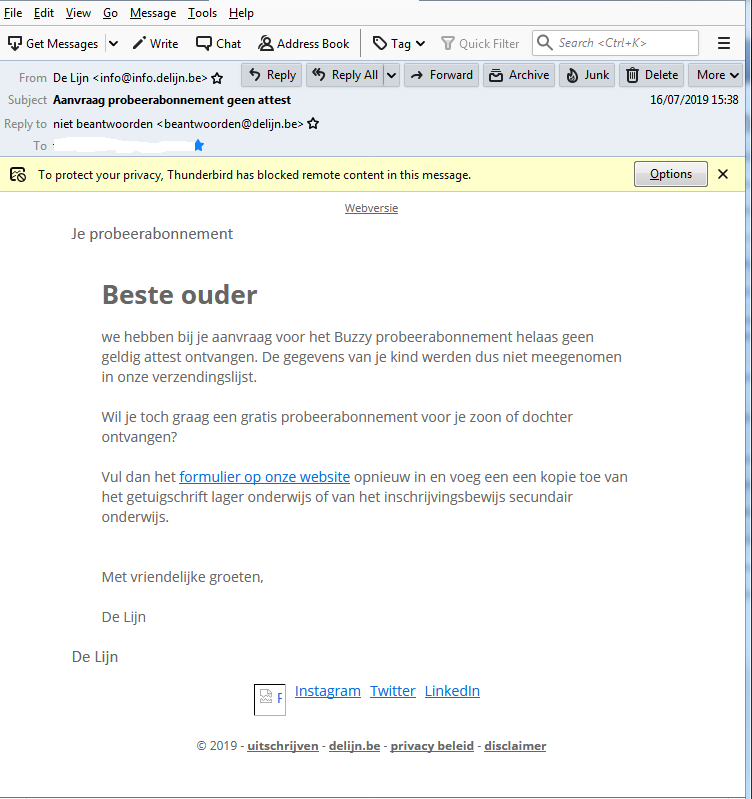Open the Tools menu
Screen dimensions: 752x799
(x=202, y=13)
